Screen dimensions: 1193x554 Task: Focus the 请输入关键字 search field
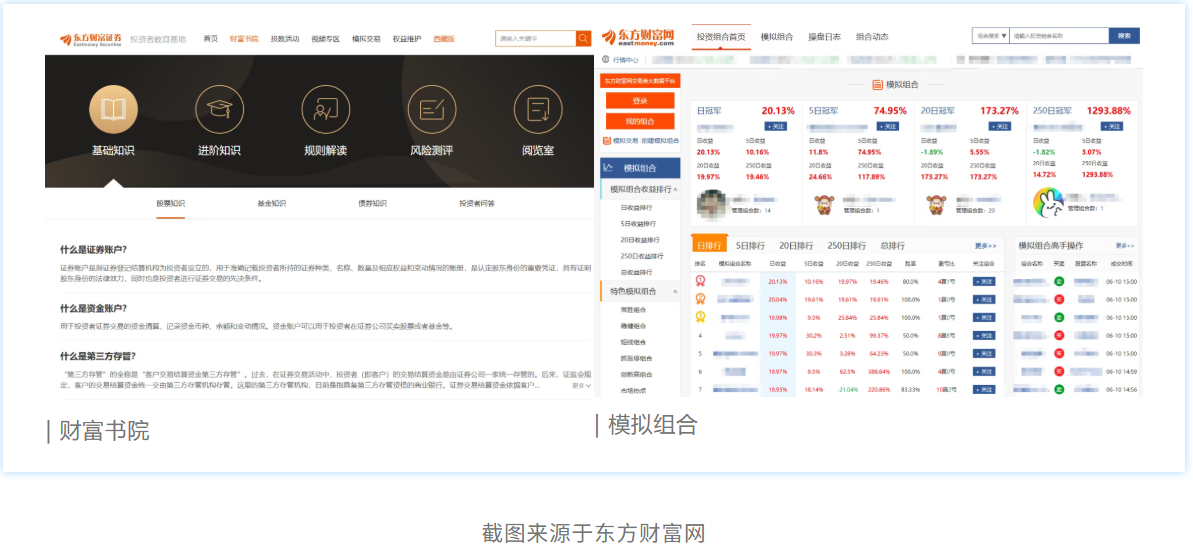tap(536, 38)
